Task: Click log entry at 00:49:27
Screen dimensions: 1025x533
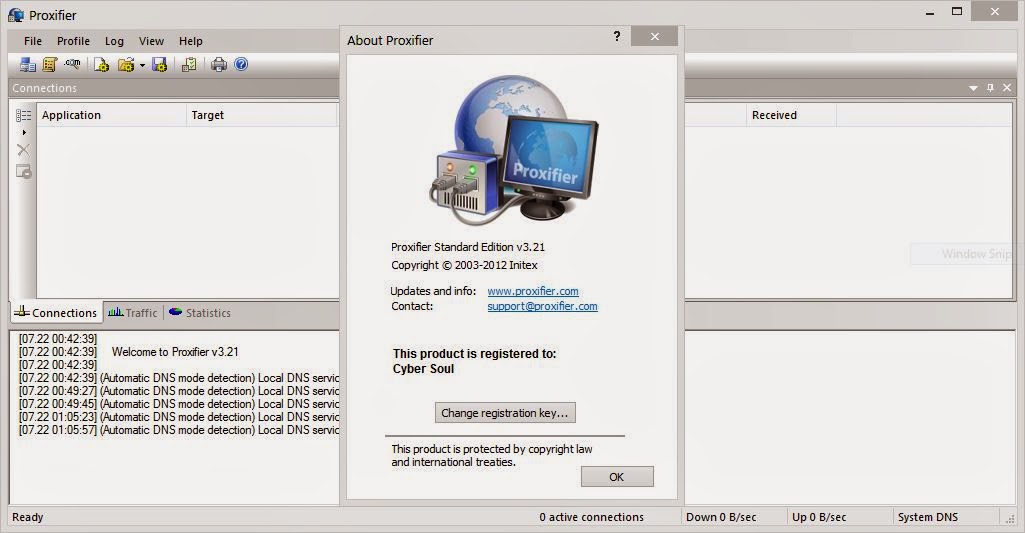Action: tap(179, 391)
